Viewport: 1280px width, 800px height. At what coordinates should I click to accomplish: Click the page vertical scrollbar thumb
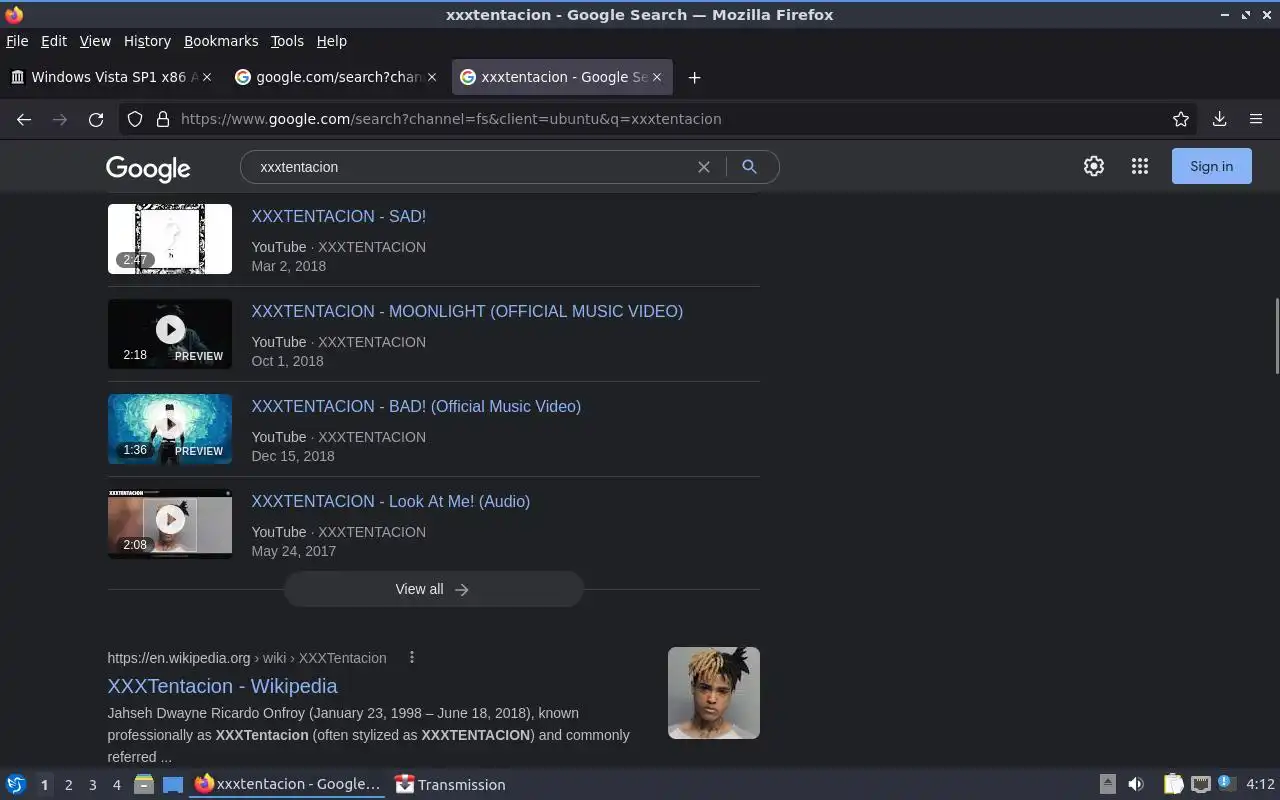pos(1276,336)
